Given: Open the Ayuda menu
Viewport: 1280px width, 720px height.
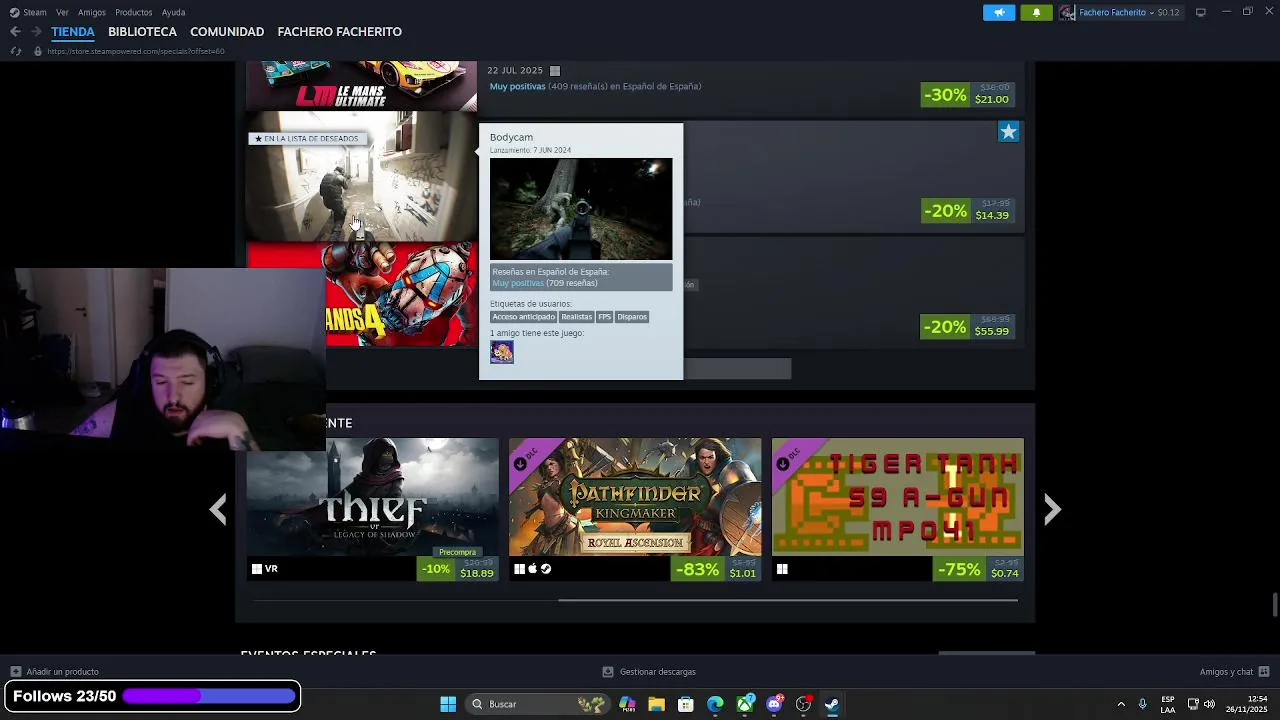Looking at the screenshot, I should coord(173,12).
